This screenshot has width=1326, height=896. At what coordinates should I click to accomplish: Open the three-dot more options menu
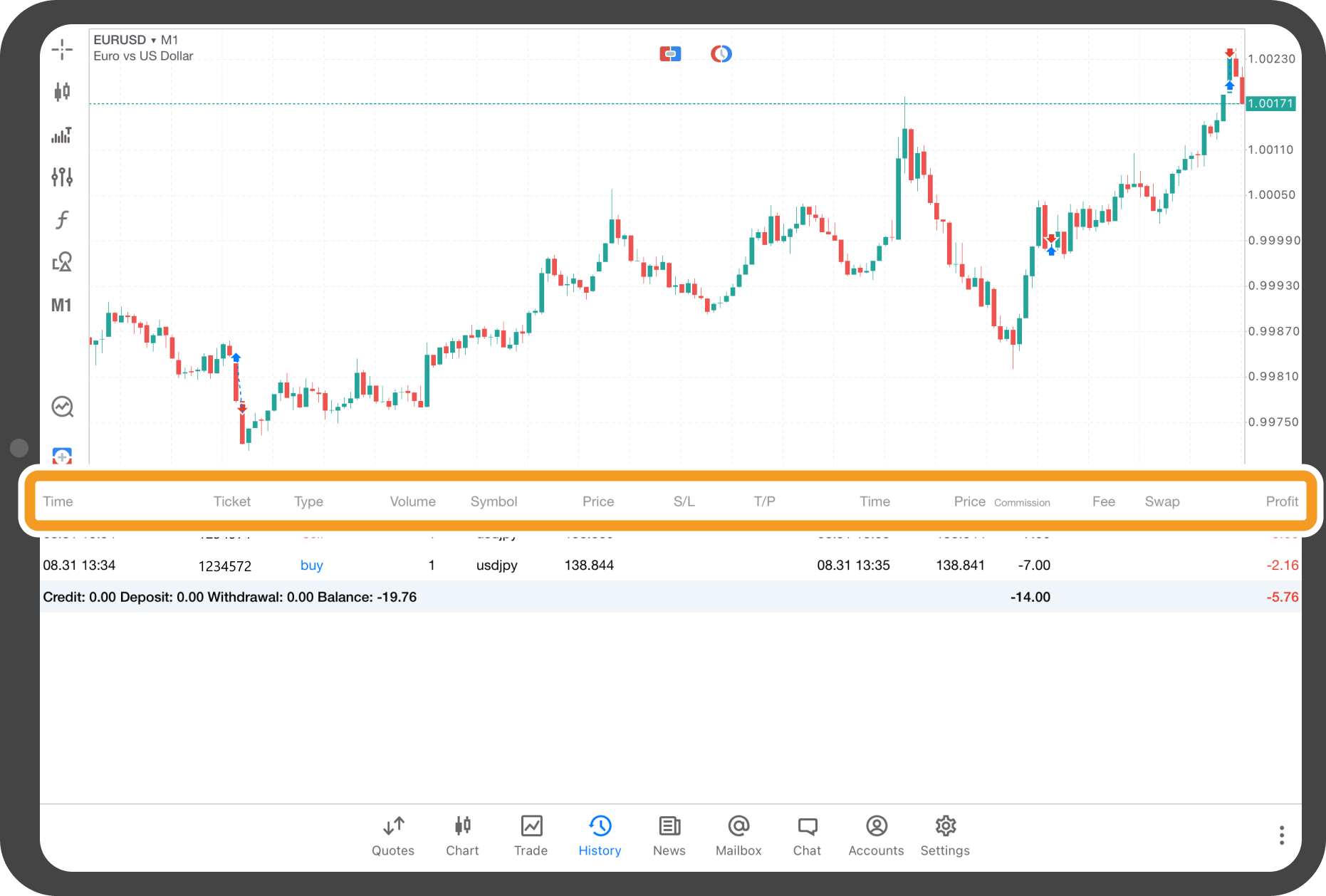pyautogui.click(x=1281, y=835)
